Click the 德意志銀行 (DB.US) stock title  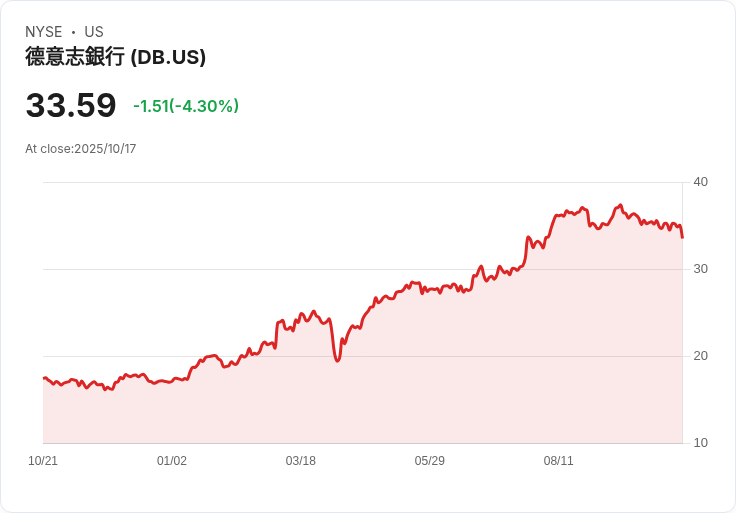pyautogui.click(x=115, y=57)
